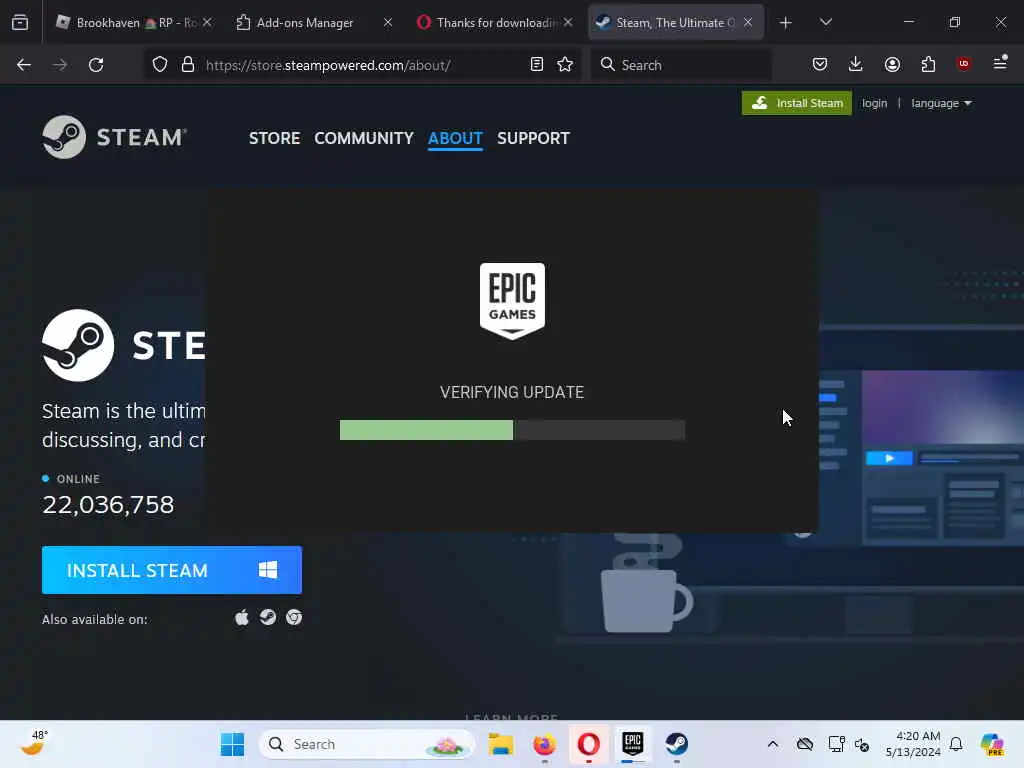This screenshot has height=768, width=1024.
Task: Open the COMMUNITY menu on Steam
Action: point(364,138)
